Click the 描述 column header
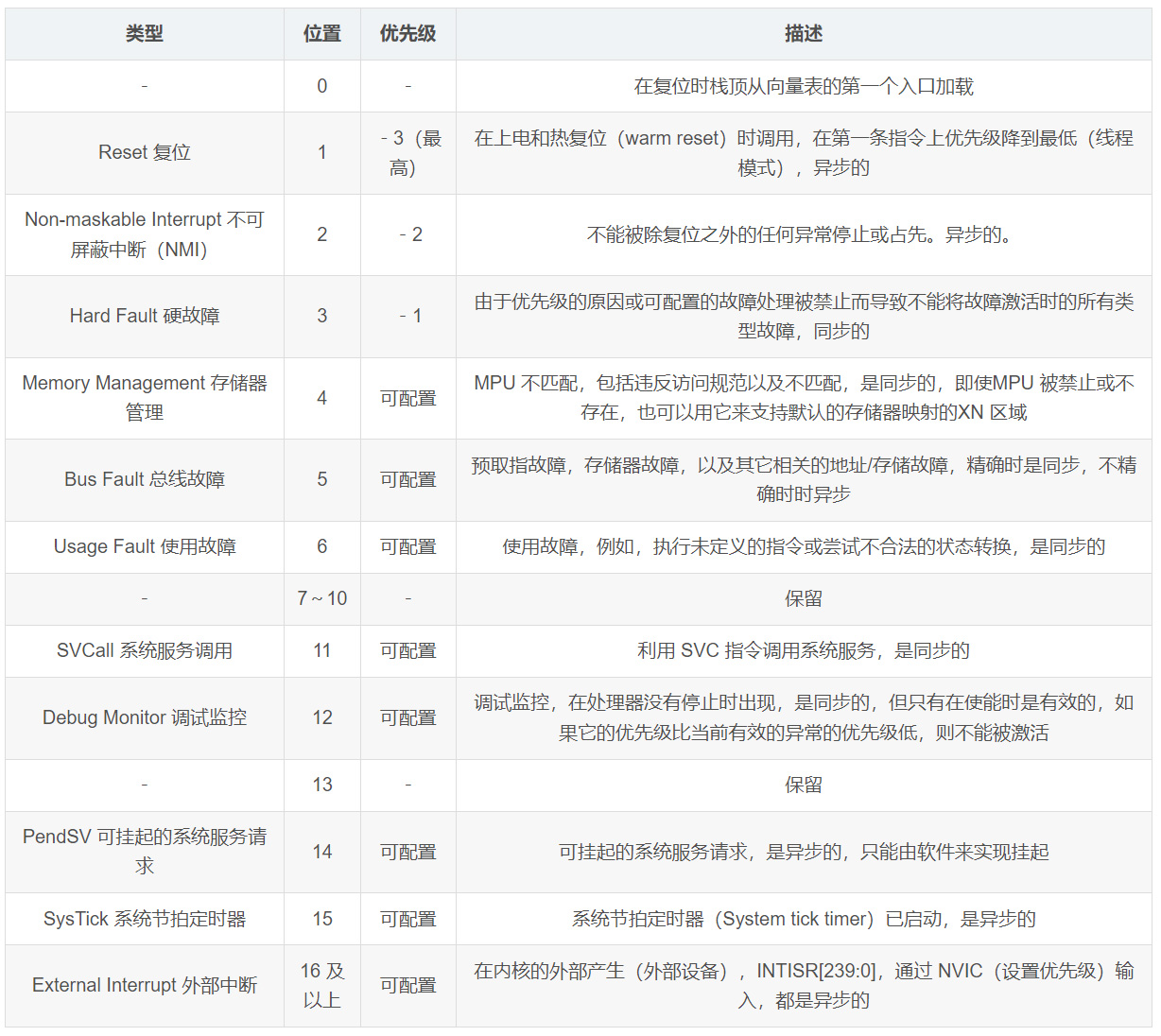 click(804, 34)
